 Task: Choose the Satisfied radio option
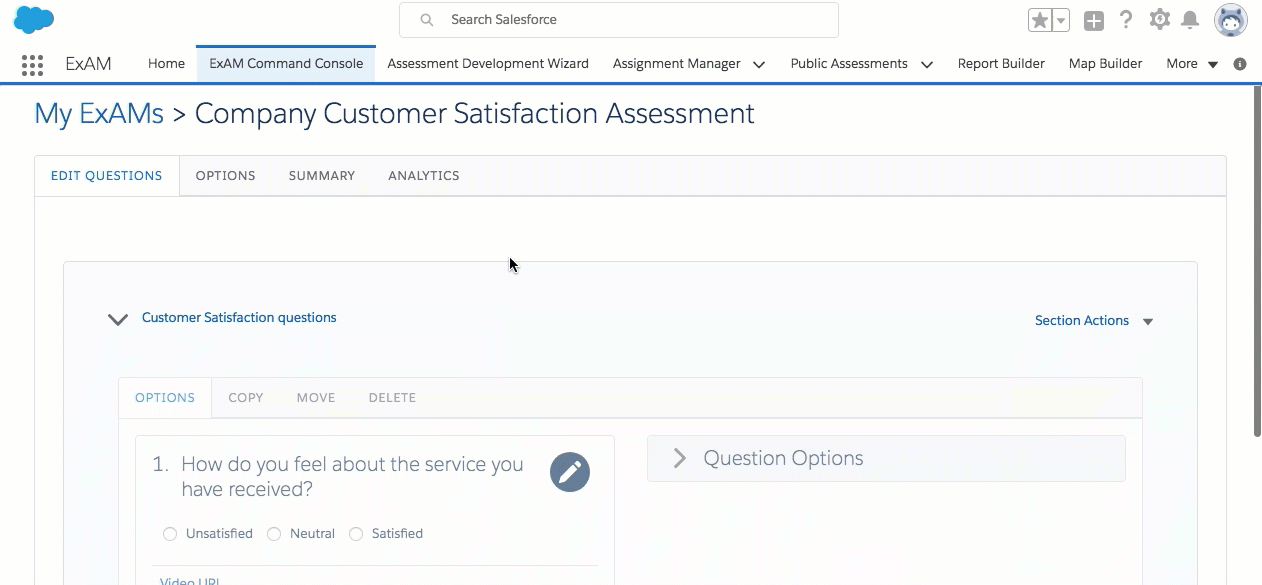click(x=356, y=534)
